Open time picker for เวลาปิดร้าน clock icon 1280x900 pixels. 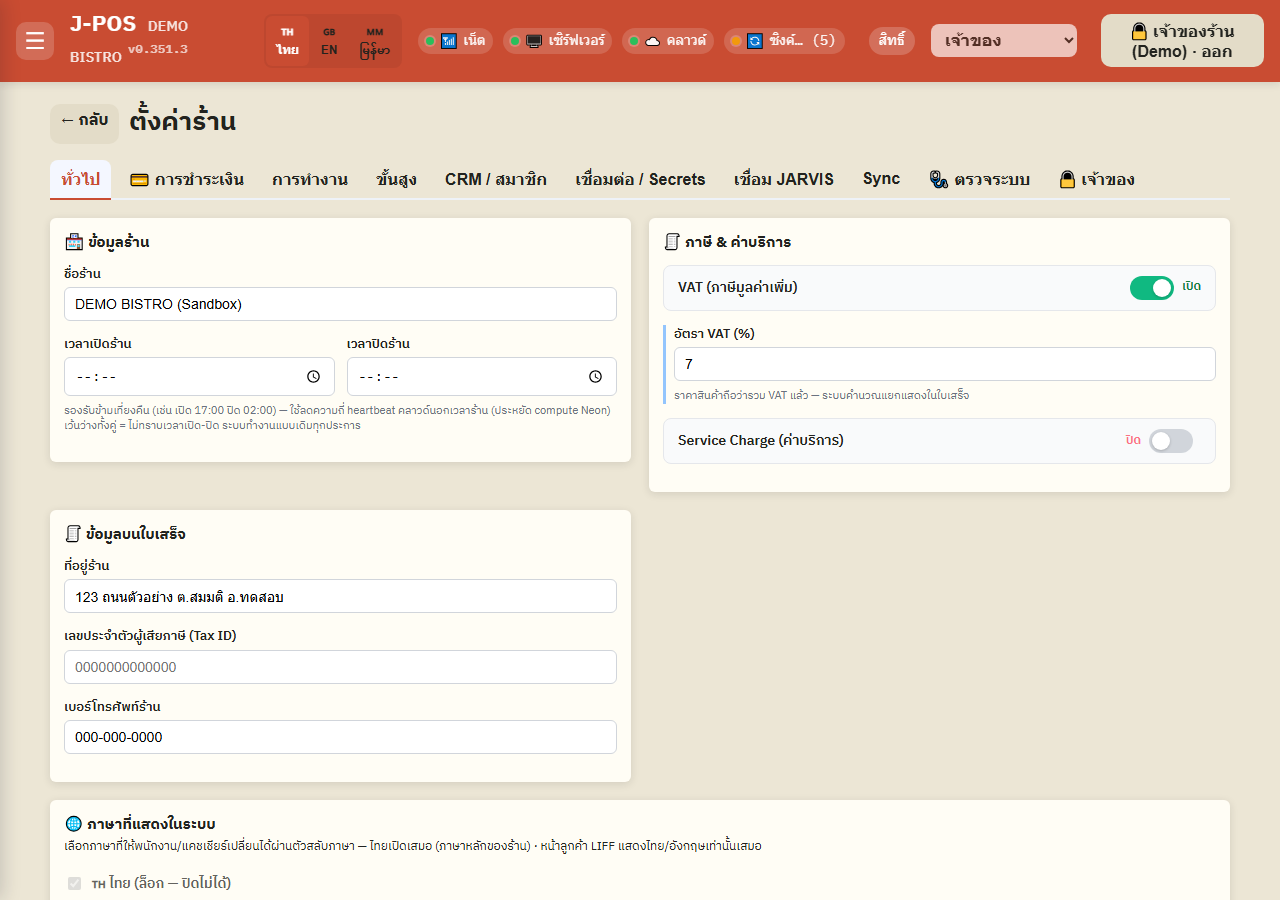595,377
